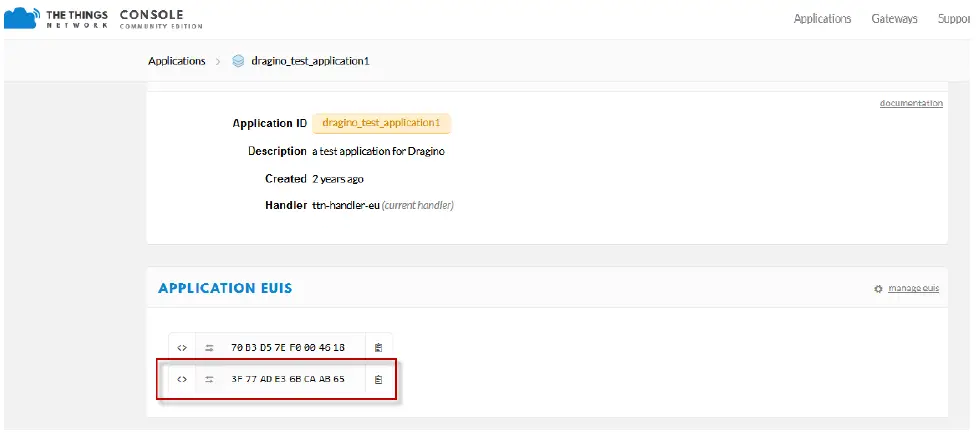977x434 pixels.
Task: Click the description text 'a test application for Dragino'
Action: [x=378, y=151]
